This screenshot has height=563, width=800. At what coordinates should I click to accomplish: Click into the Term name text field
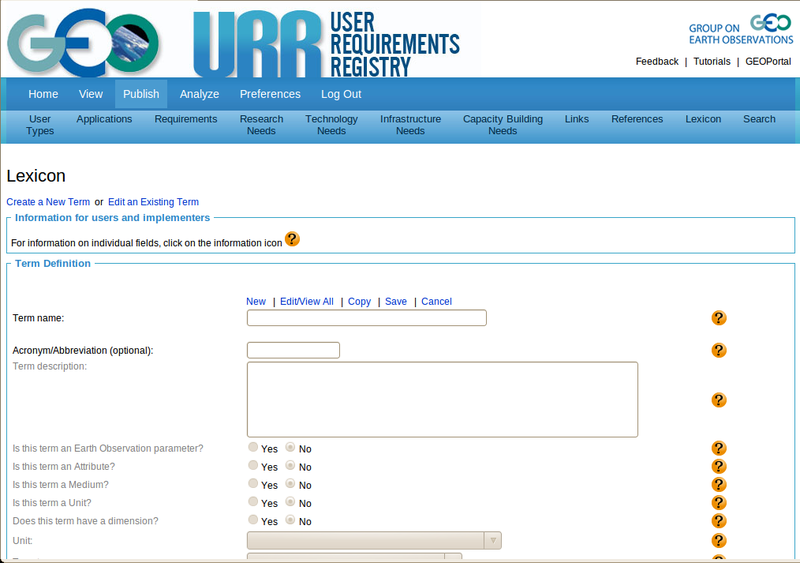[x=366, y=318]
